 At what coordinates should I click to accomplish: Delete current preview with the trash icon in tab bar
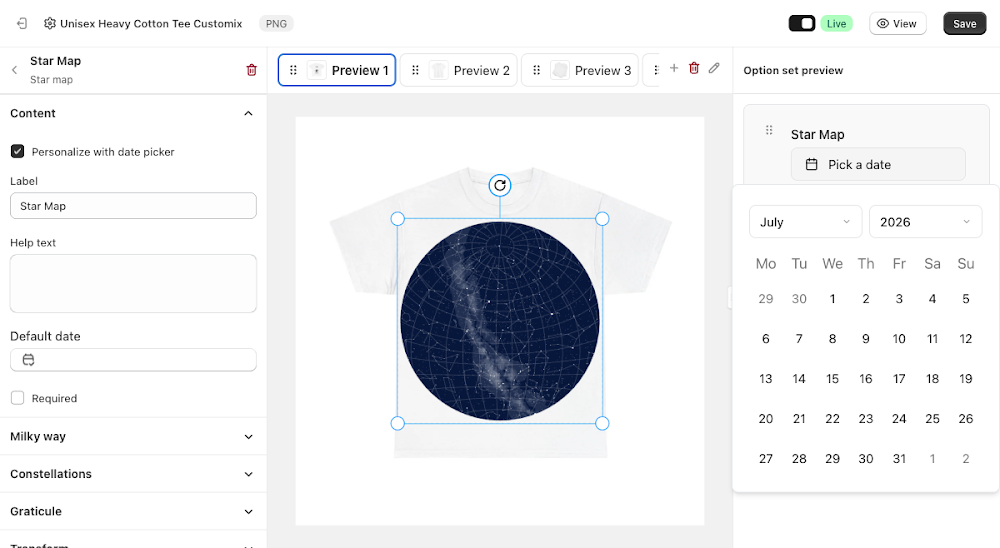pos(694,68)
